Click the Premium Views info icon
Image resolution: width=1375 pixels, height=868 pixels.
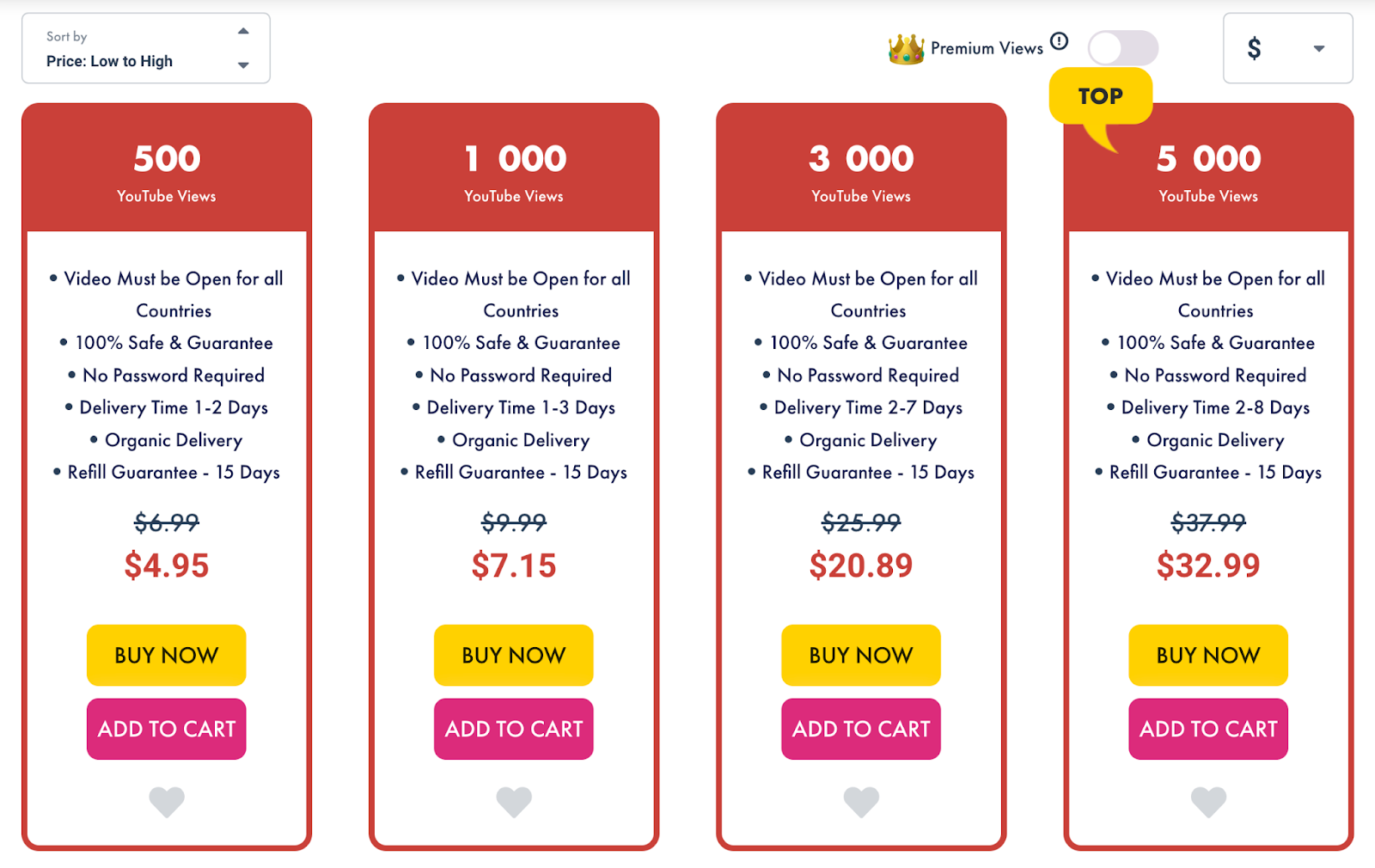click(x=1060, y=40)
